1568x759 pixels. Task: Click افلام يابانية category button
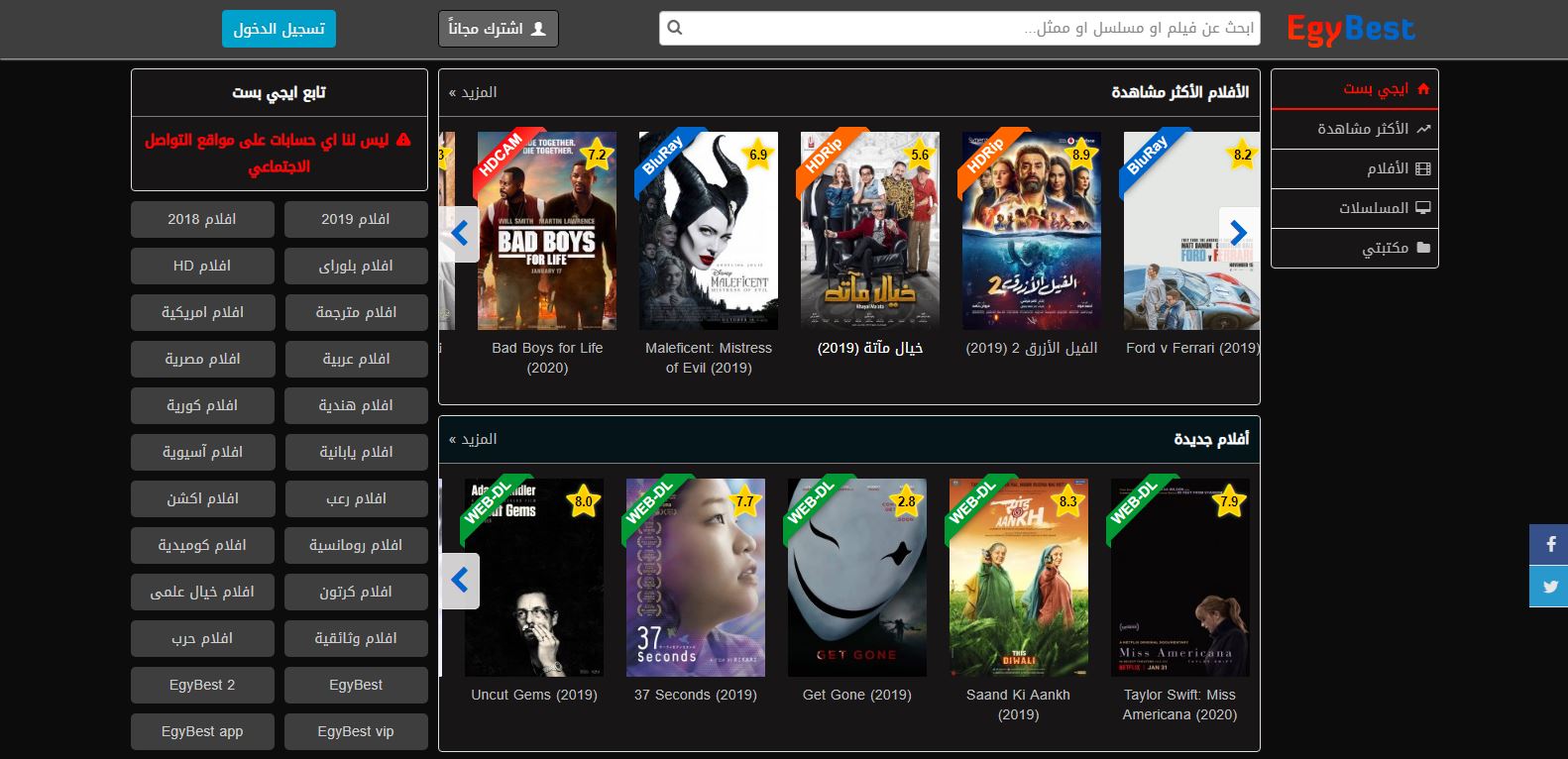[x=356, y=452]
